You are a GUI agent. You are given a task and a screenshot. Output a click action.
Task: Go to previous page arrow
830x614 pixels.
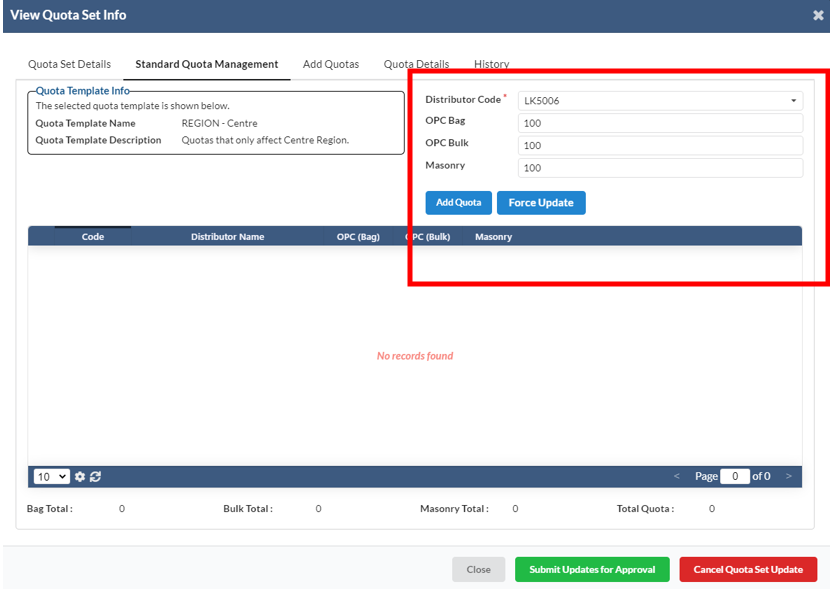point(676,476)
